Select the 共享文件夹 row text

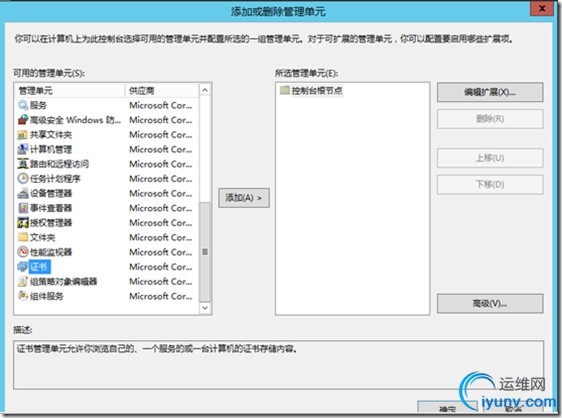click(x=51, y=135)
